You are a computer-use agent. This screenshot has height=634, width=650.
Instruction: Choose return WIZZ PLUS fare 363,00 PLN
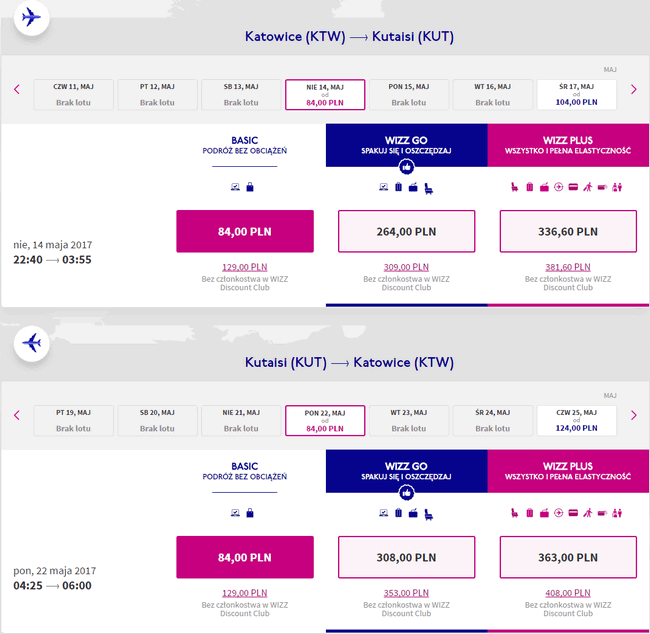point(568,557)
